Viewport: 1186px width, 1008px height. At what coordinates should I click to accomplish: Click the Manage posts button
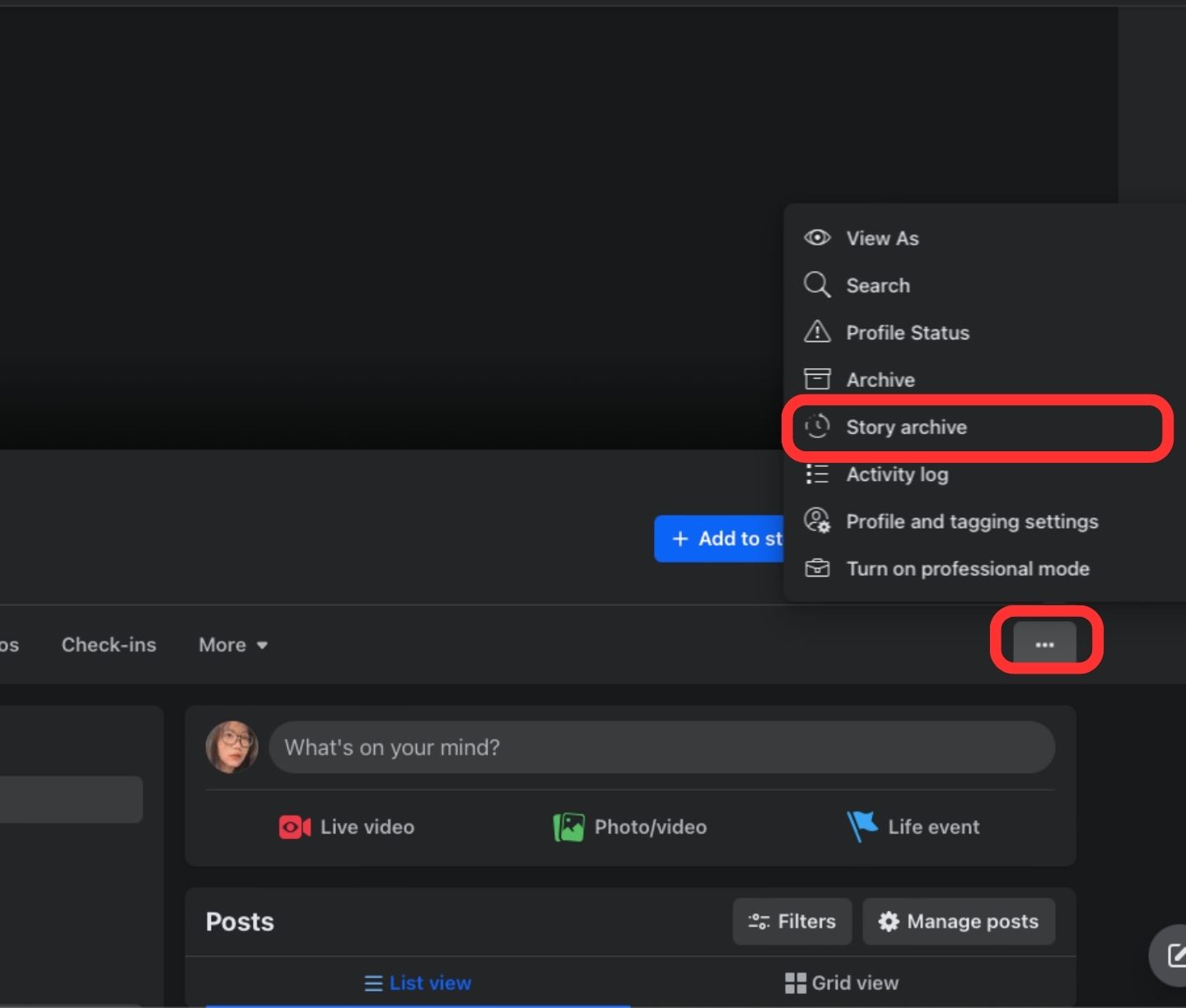click(959, 922)
